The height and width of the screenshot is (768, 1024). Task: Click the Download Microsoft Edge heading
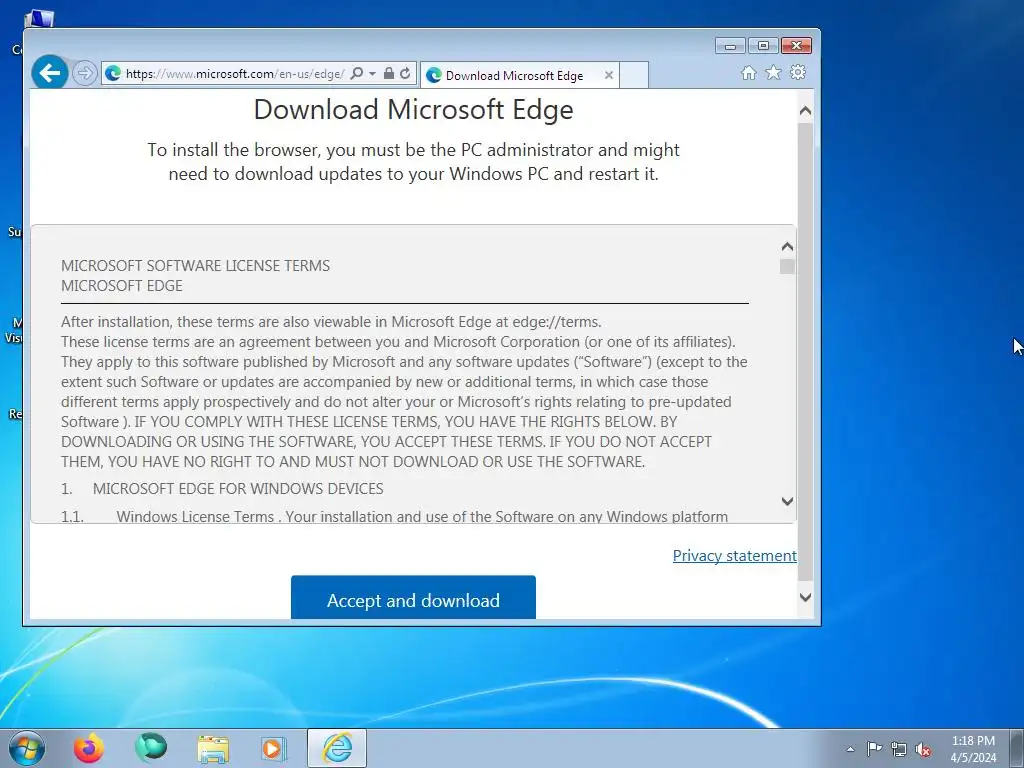click(413, 110)
